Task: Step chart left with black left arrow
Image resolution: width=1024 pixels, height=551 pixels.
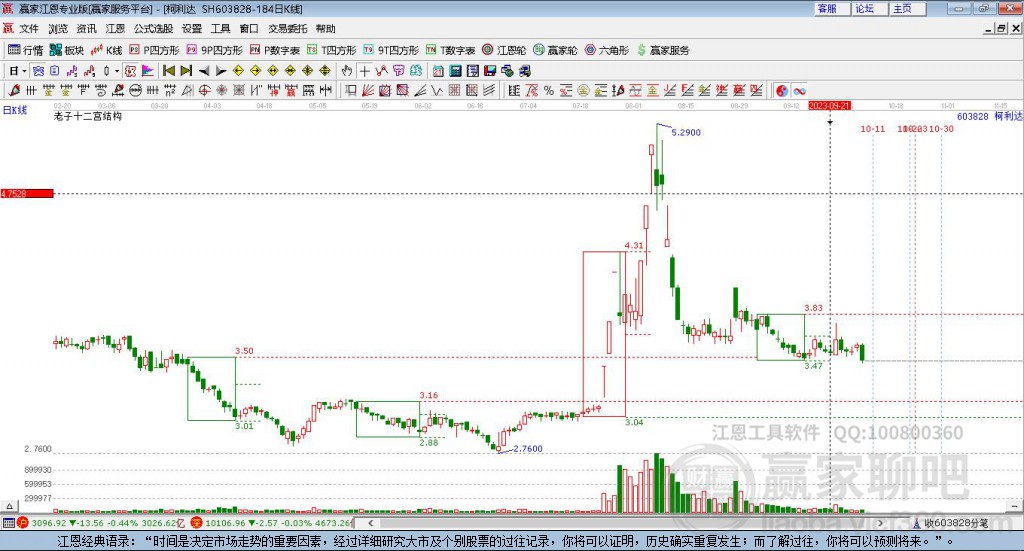Action: tap(204, 71)
